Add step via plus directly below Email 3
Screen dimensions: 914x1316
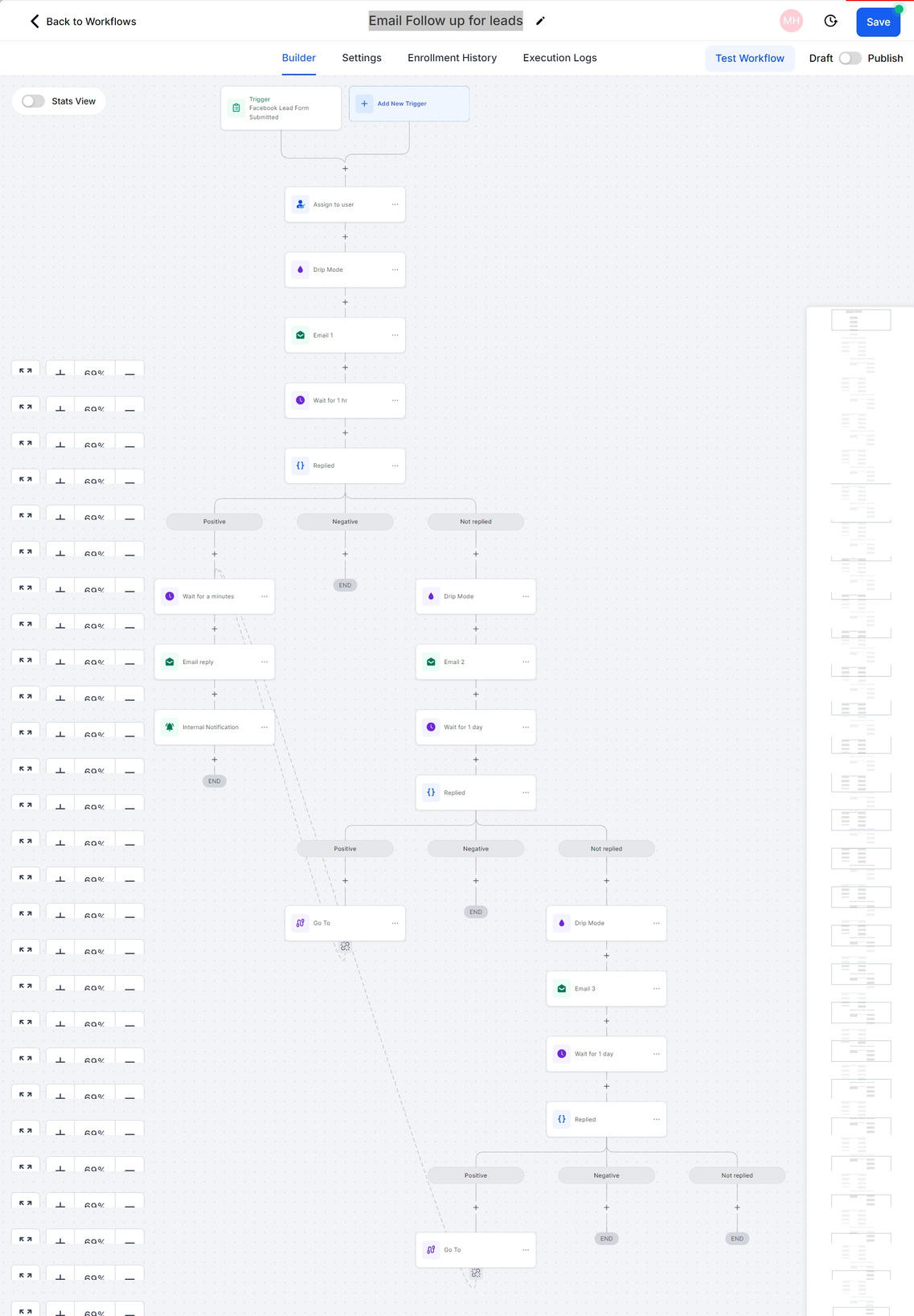(x=606, y=1021)
